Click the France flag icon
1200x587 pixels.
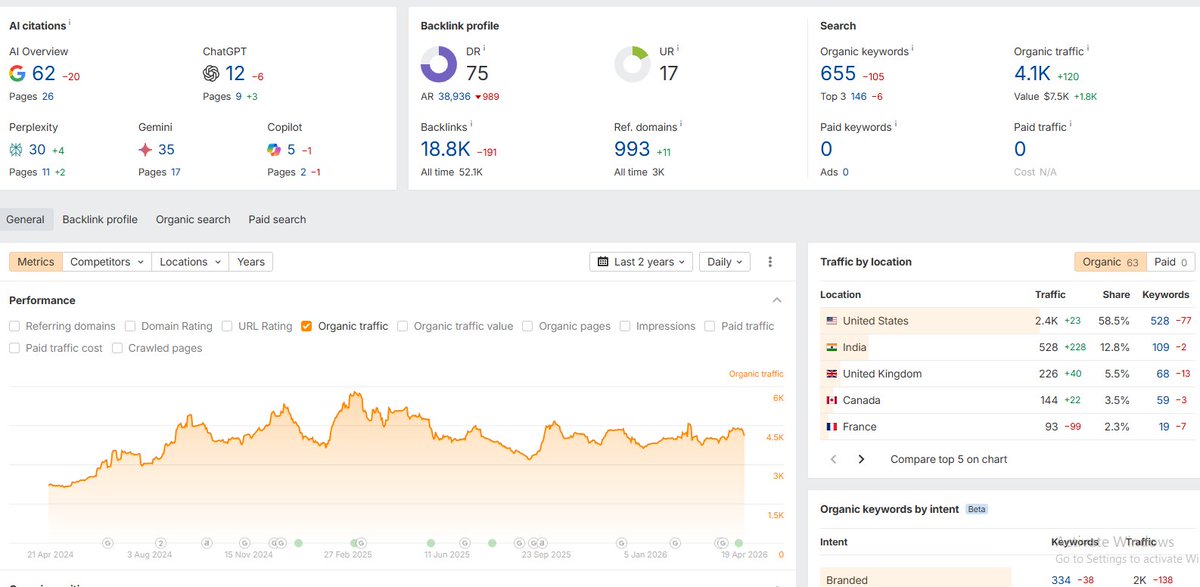(831, 427)
